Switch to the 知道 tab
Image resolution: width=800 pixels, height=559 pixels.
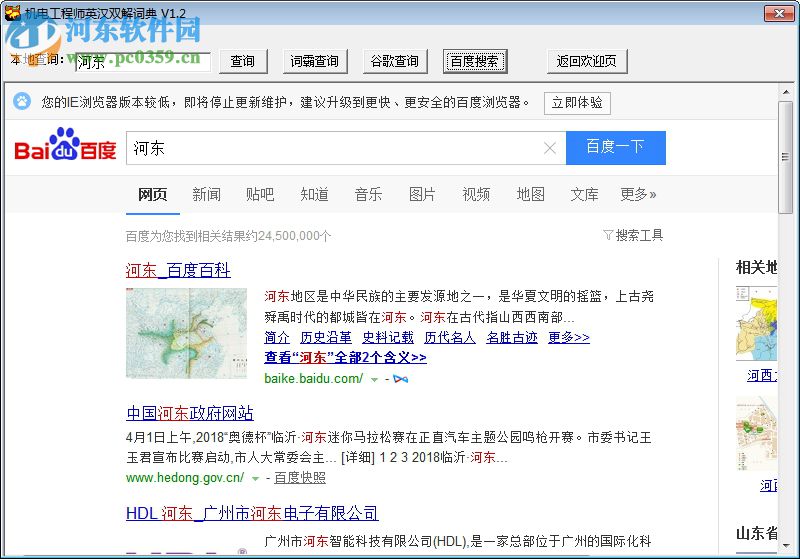(x=314, y=194)
